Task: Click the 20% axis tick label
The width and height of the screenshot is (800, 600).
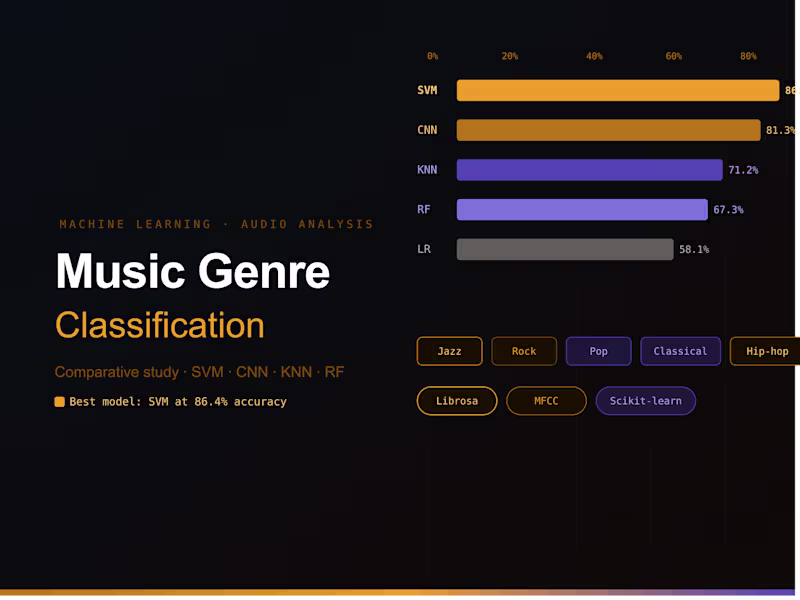Action: point(510,56)
